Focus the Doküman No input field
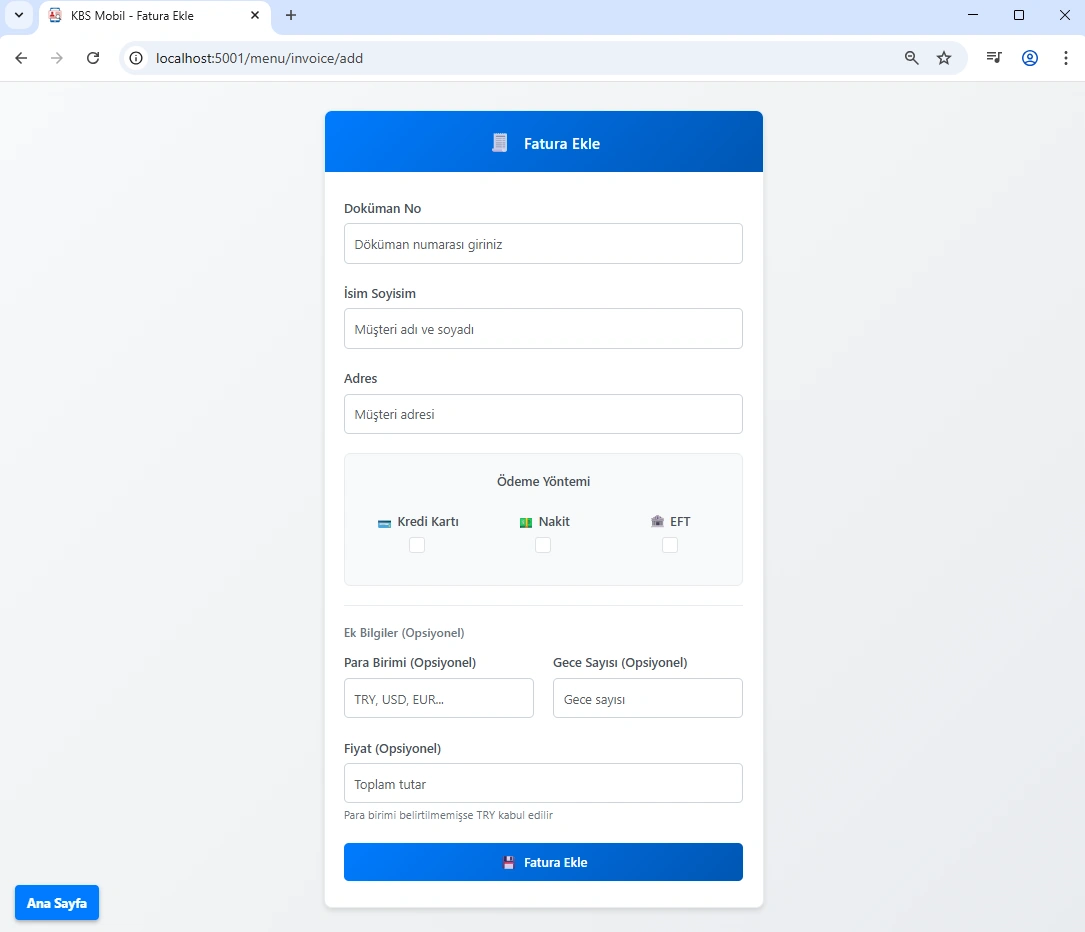 (543, 244)
